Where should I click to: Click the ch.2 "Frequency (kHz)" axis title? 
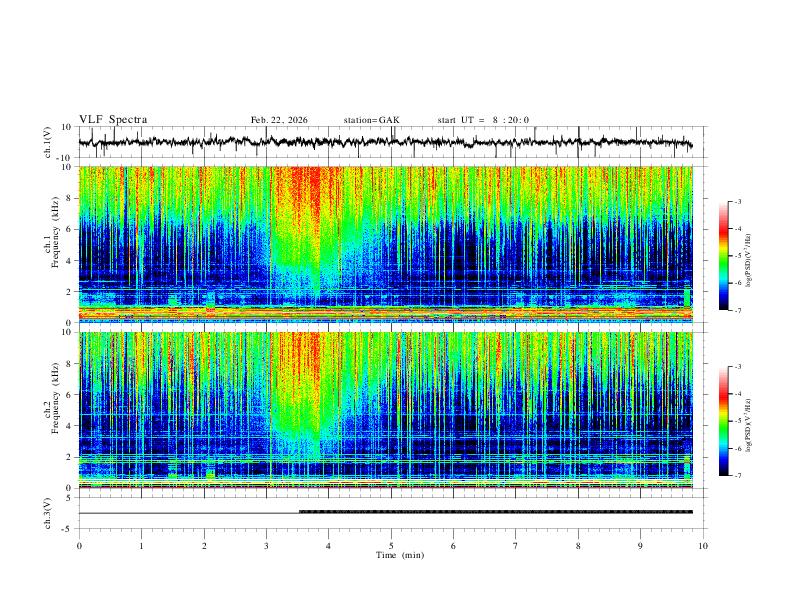click(56, 398)
